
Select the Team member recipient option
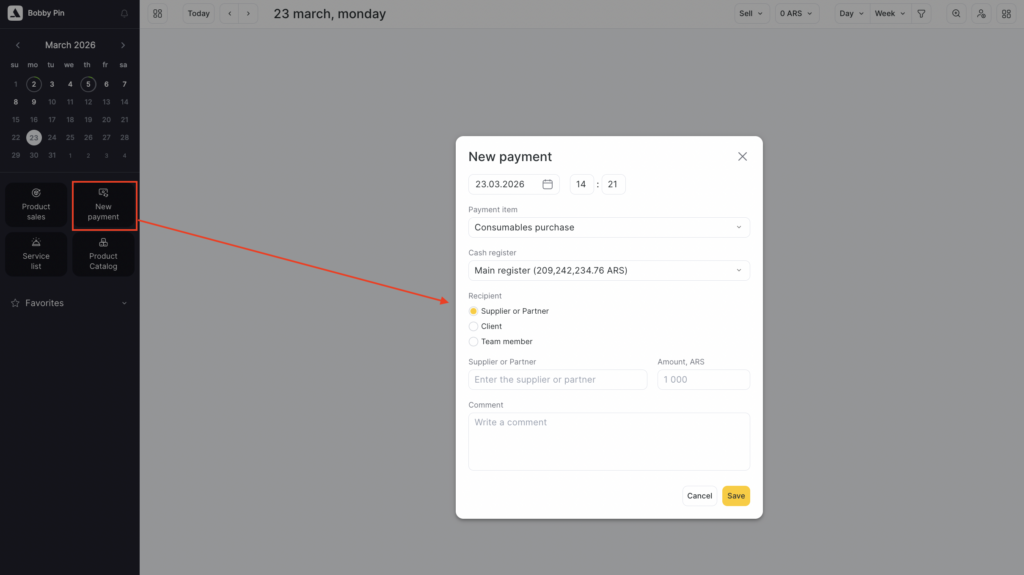474,341
